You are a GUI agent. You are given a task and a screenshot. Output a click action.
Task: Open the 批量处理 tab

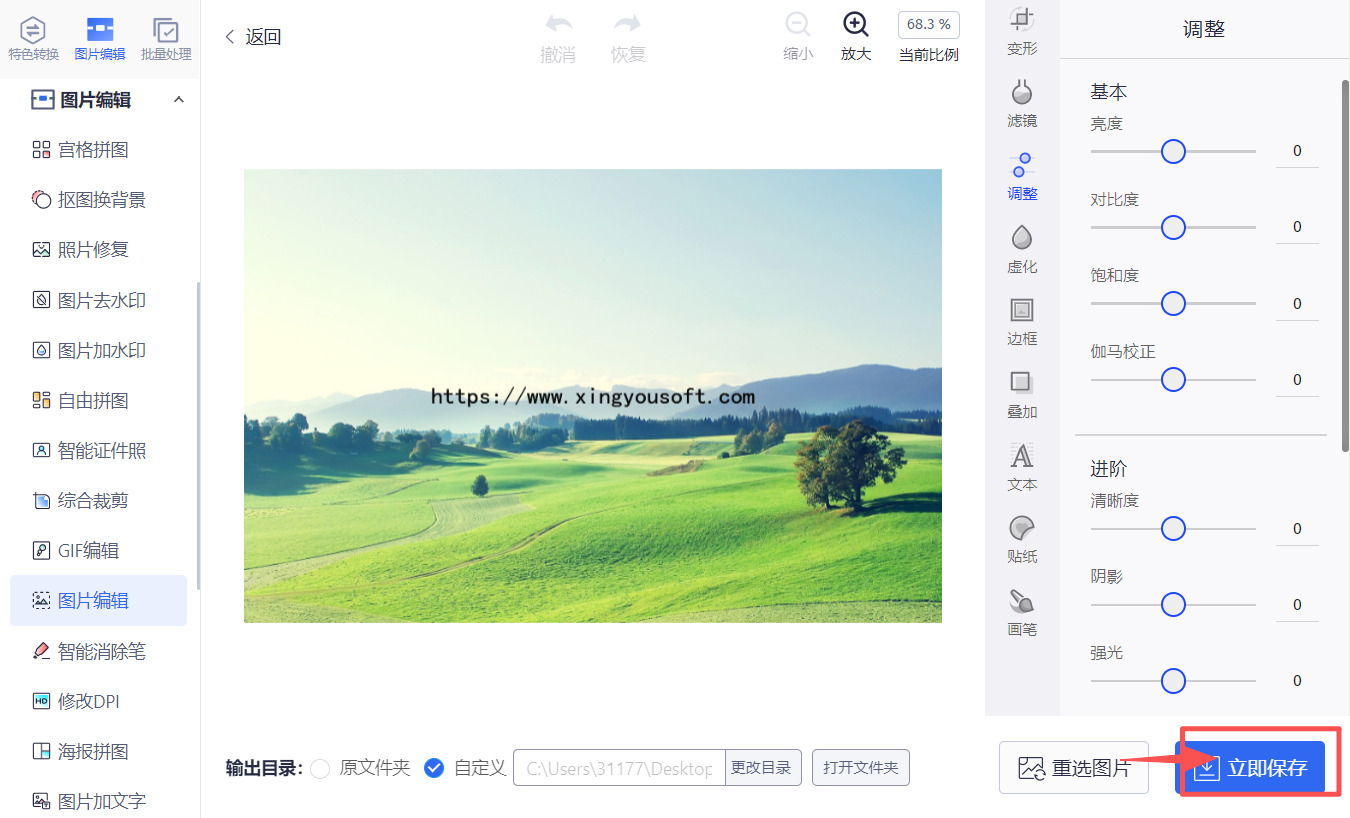(166, 38)
